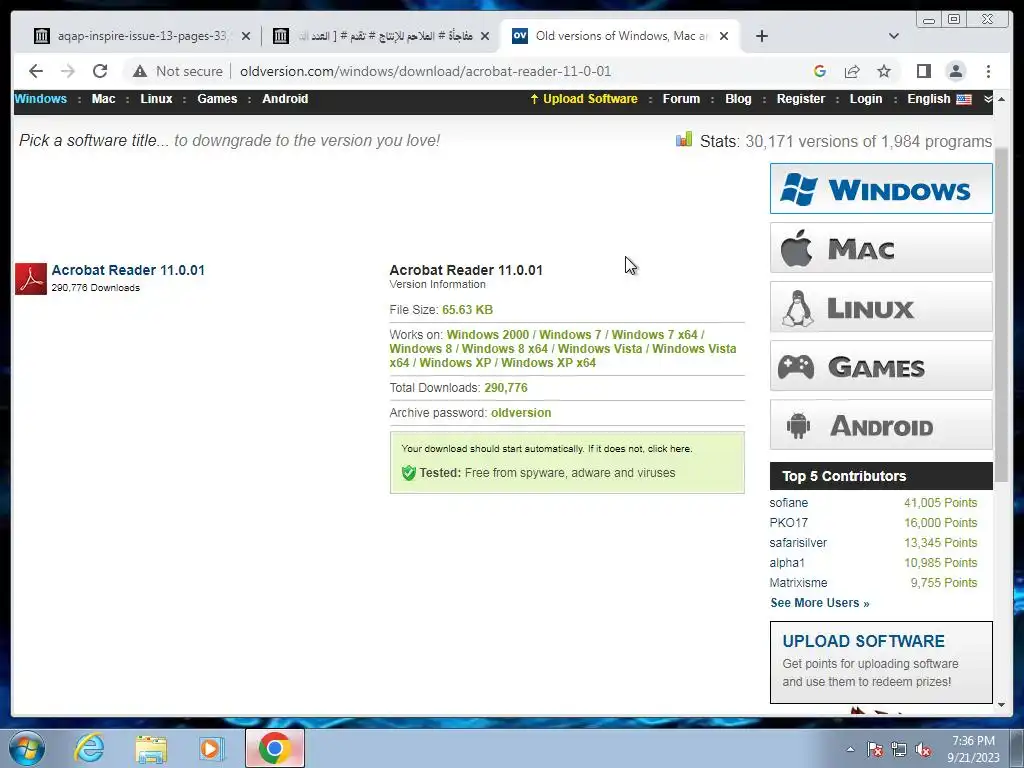Click the muted volume tray icon

pos(923,750)
